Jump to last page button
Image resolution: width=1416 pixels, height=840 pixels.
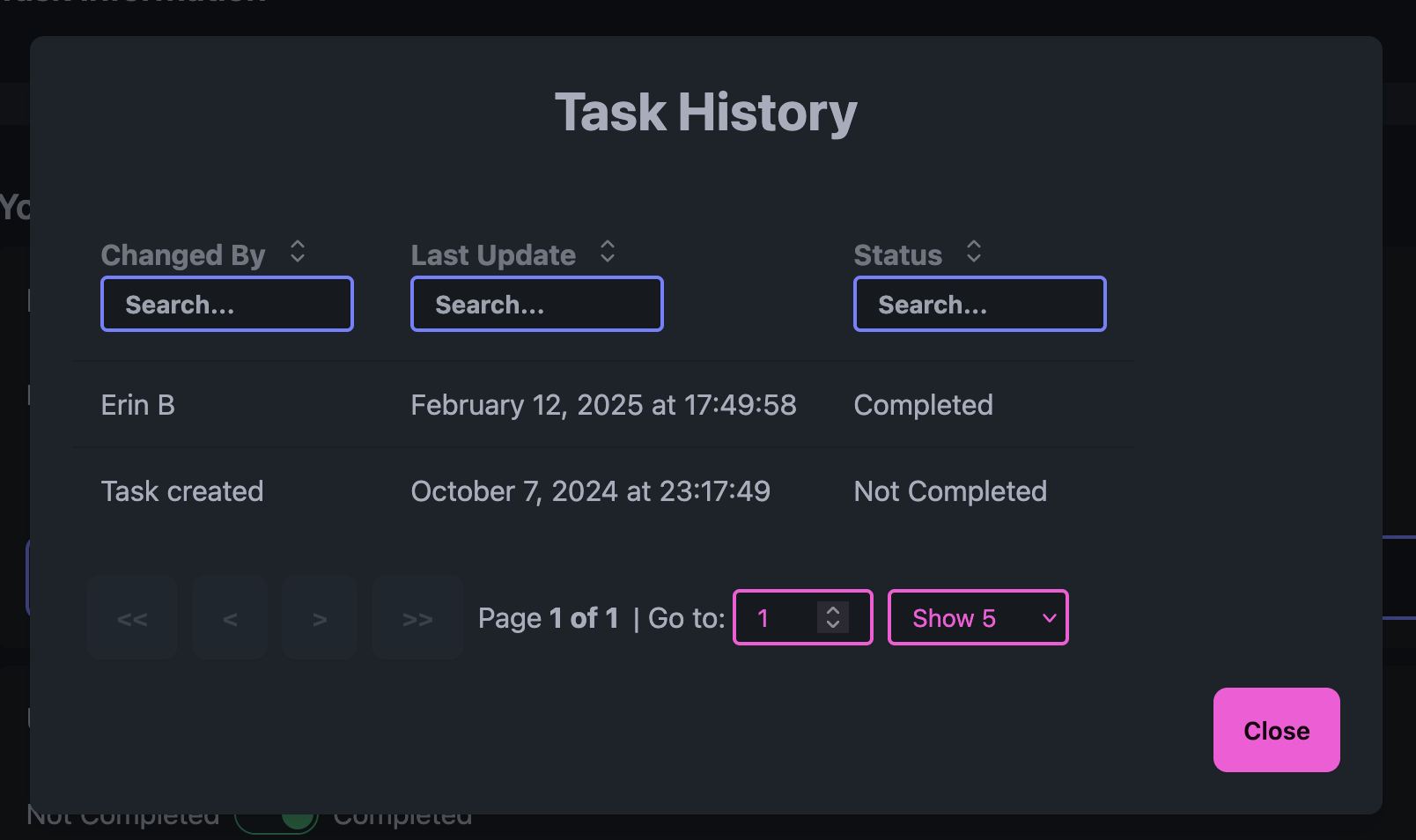click(x=417, y=618)
